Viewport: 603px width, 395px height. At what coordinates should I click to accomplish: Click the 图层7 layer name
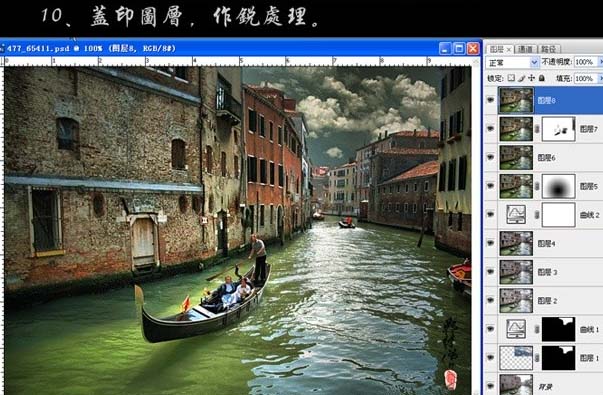point(589,129)
